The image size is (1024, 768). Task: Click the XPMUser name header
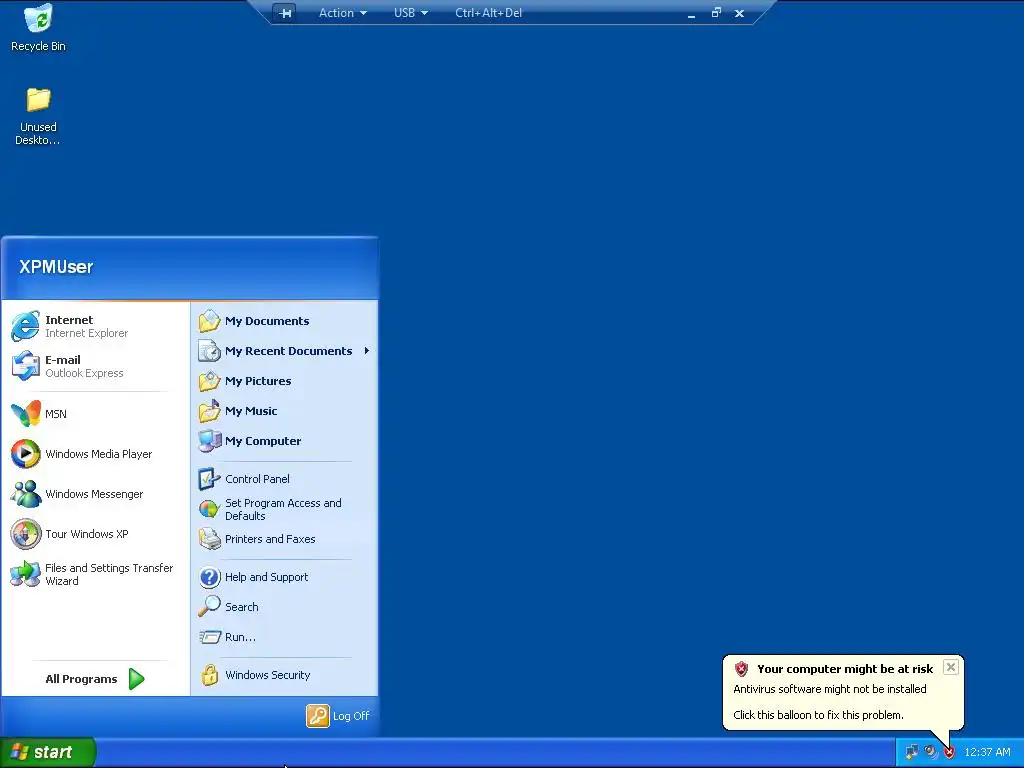point(56,266)
